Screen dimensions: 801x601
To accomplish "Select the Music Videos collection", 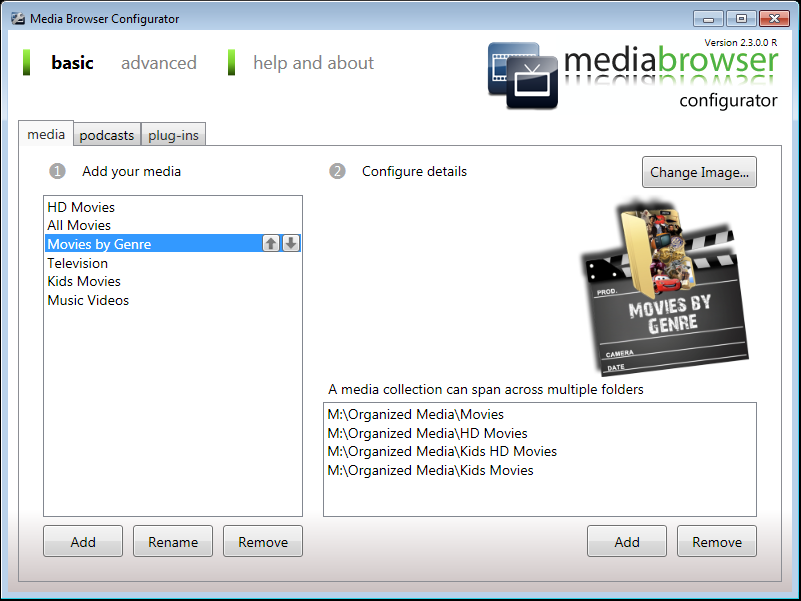I will click(88, 300).
